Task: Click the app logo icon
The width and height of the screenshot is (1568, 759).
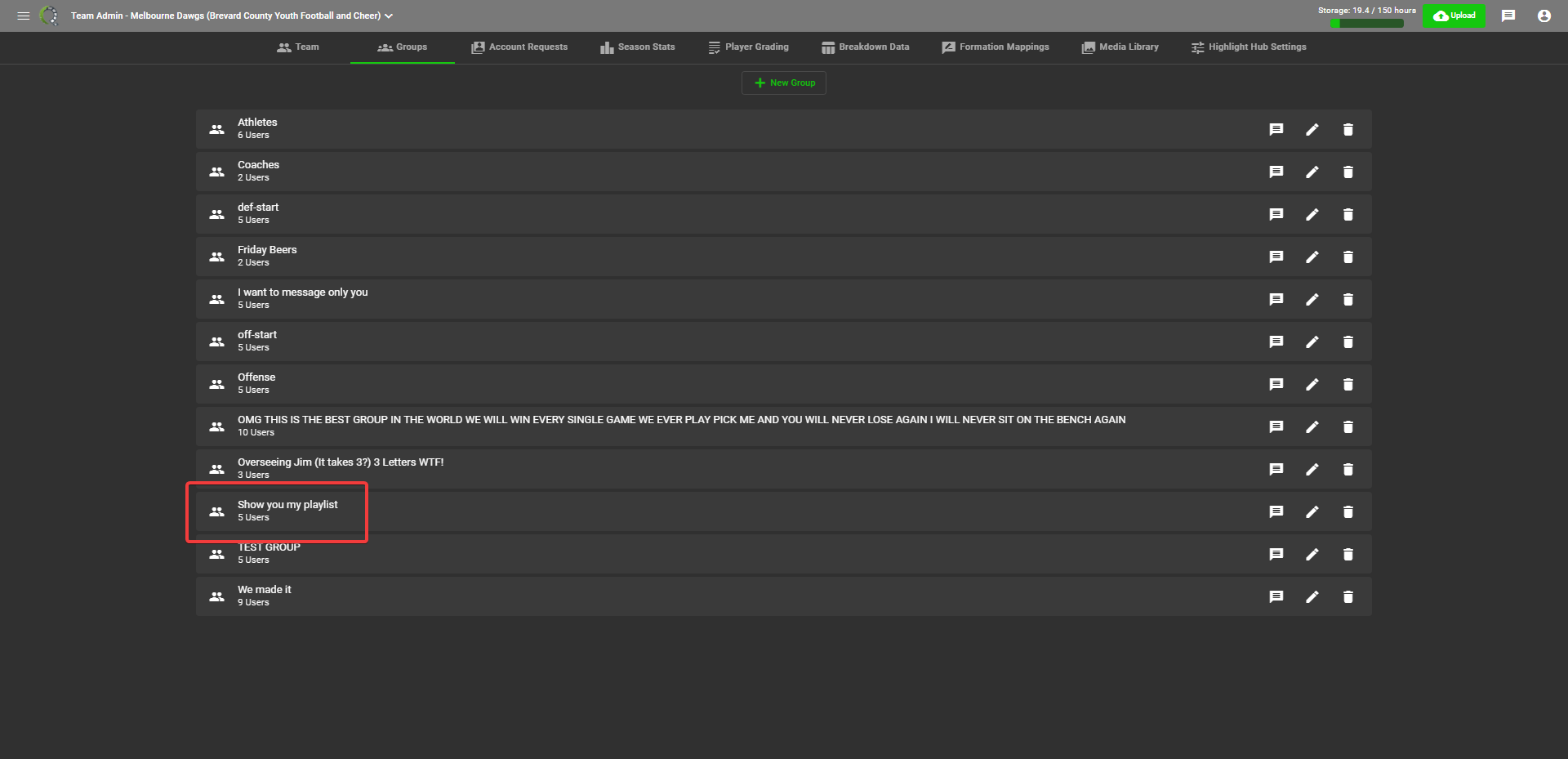Action: click(49, 16)
